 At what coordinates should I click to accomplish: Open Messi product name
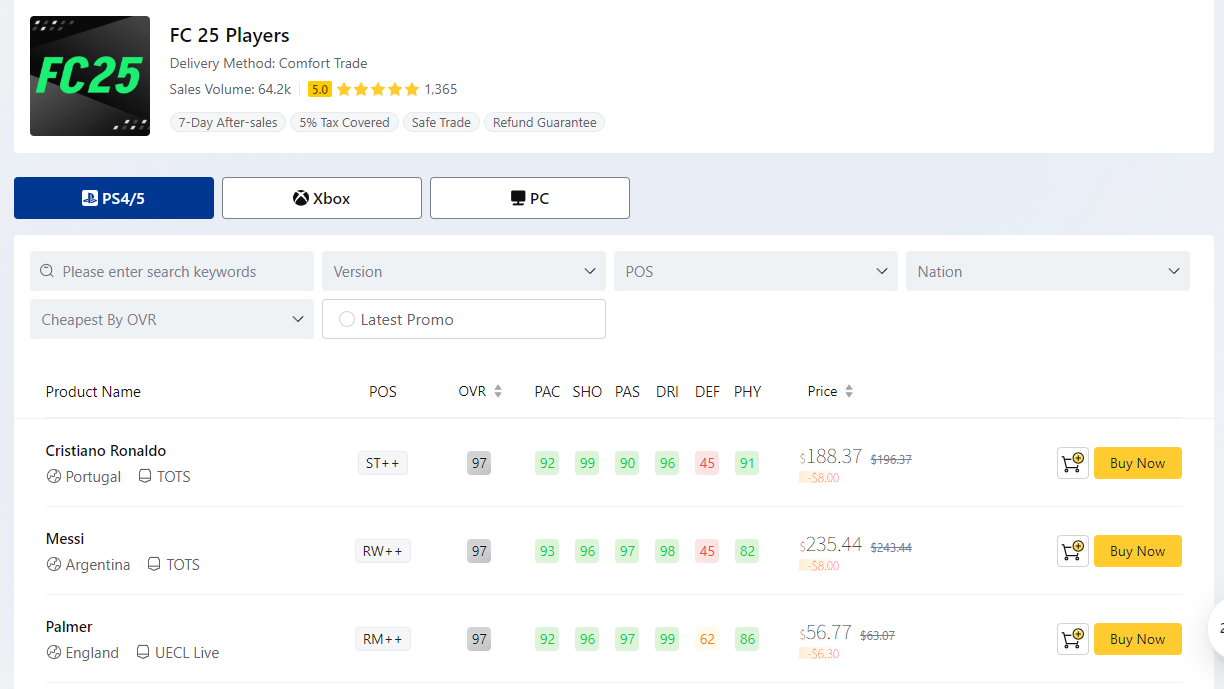[x=65, y=539]
